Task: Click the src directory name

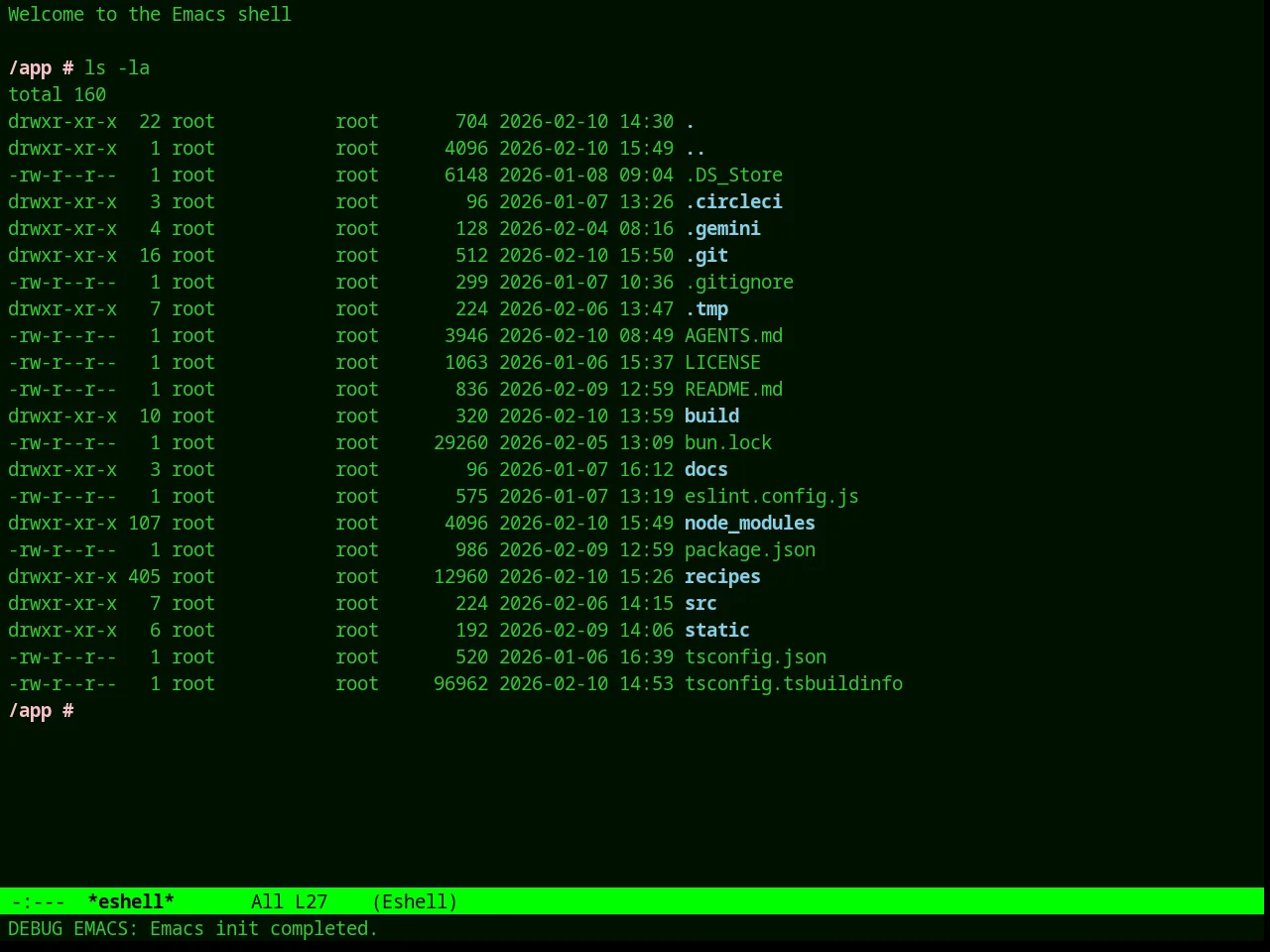Action: tap(700, 603)
